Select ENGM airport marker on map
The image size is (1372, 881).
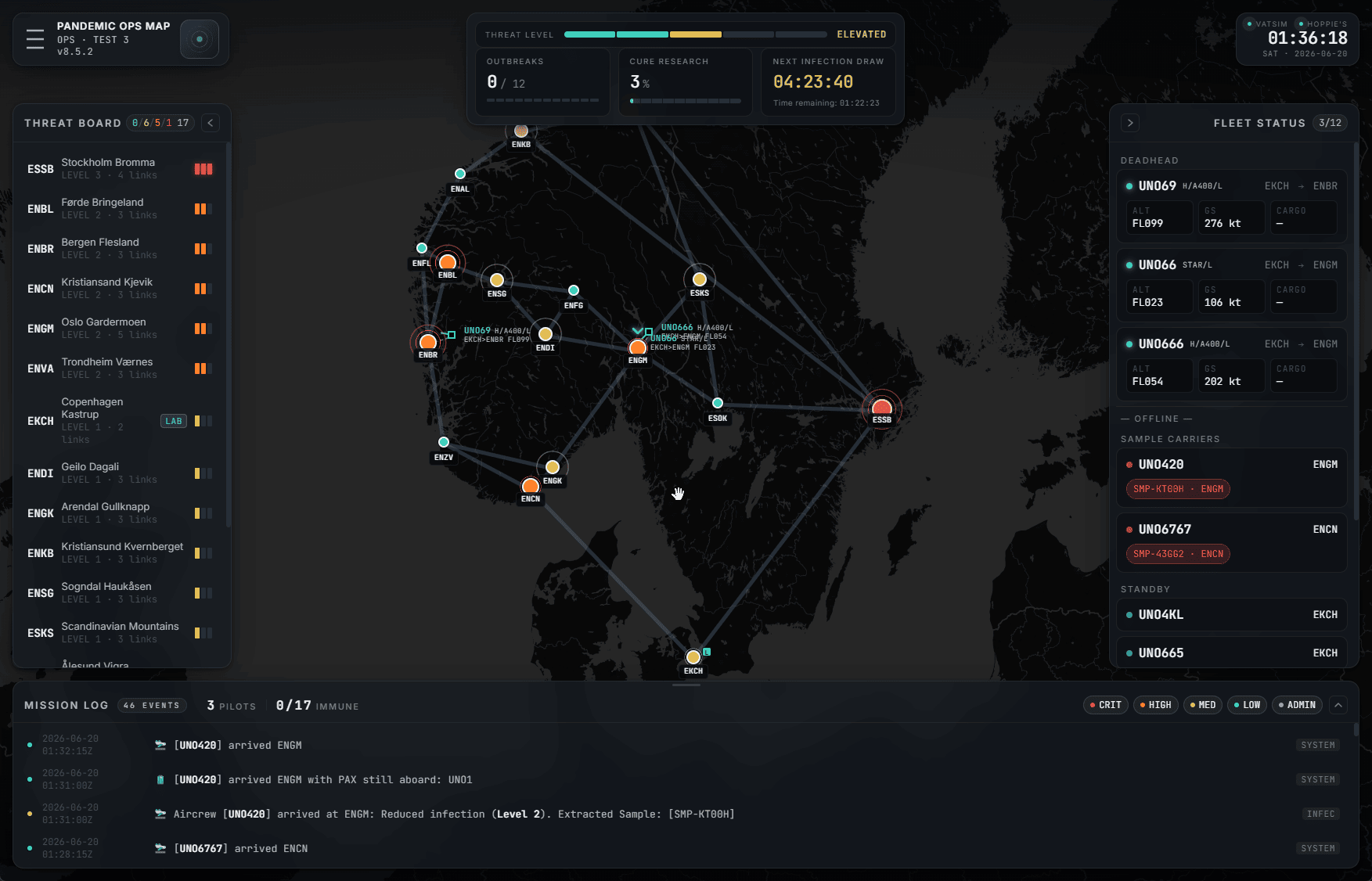click(x=638, y=348)
